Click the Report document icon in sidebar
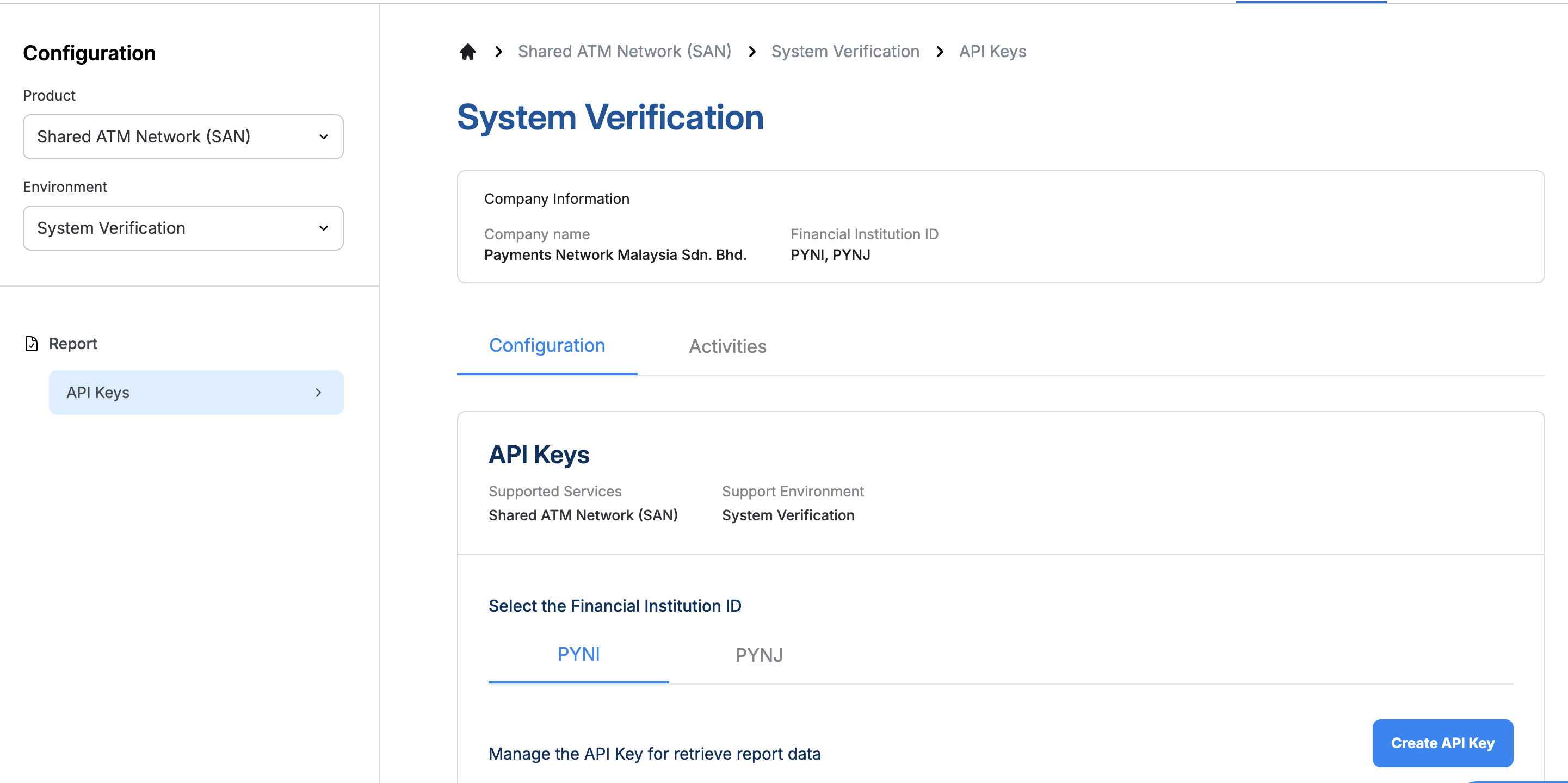The width and height of the screenshot is (1568, 783). pos(31,344)
